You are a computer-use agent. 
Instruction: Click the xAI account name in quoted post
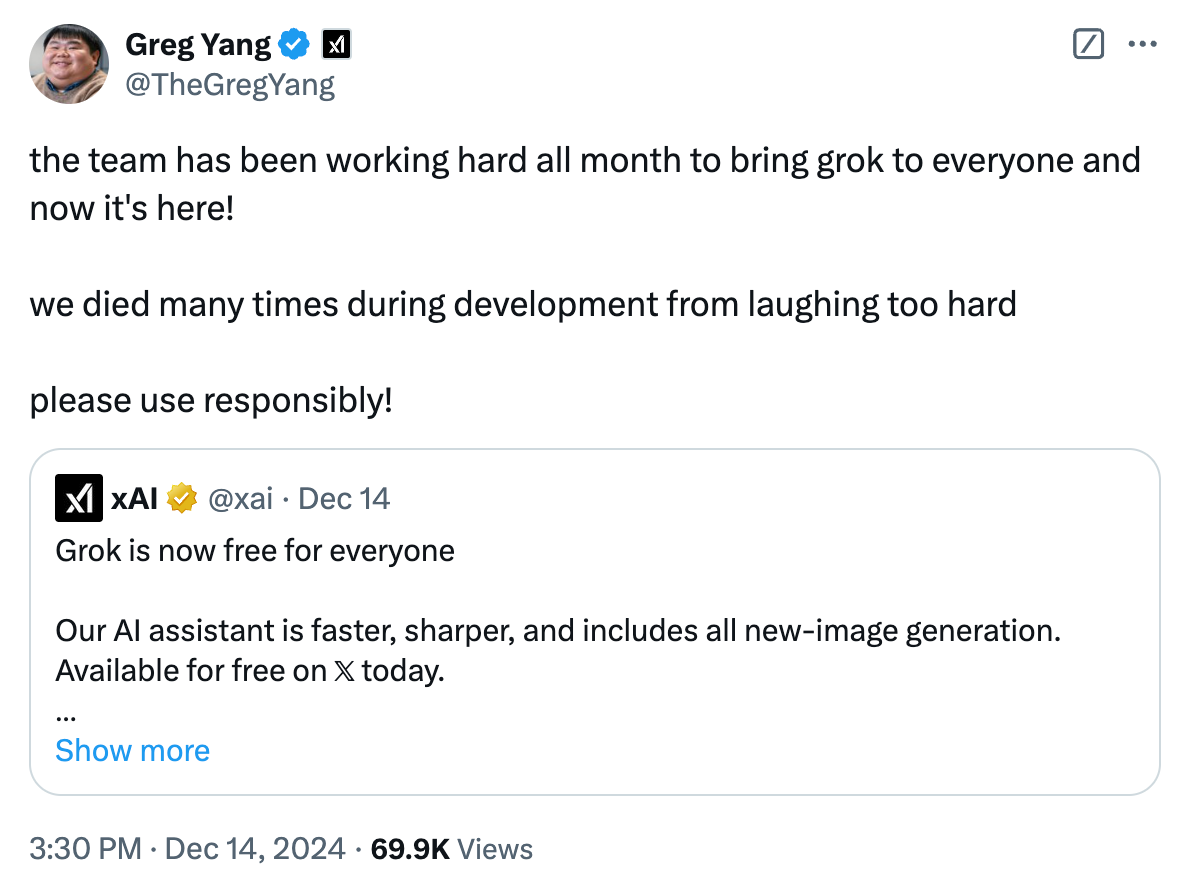(x=134, y=498)
